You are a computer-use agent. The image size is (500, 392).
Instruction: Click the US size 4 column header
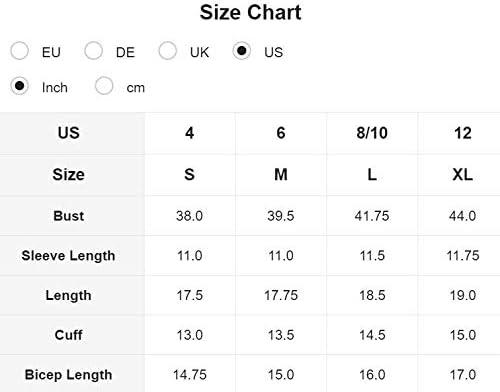[x=190, y=133]
